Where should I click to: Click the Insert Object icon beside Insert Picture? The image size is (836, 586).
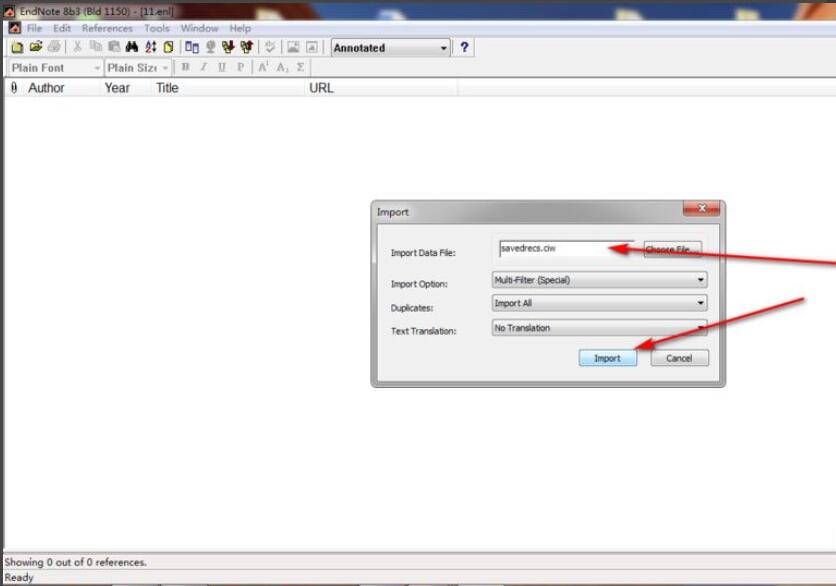coord(312,47)
